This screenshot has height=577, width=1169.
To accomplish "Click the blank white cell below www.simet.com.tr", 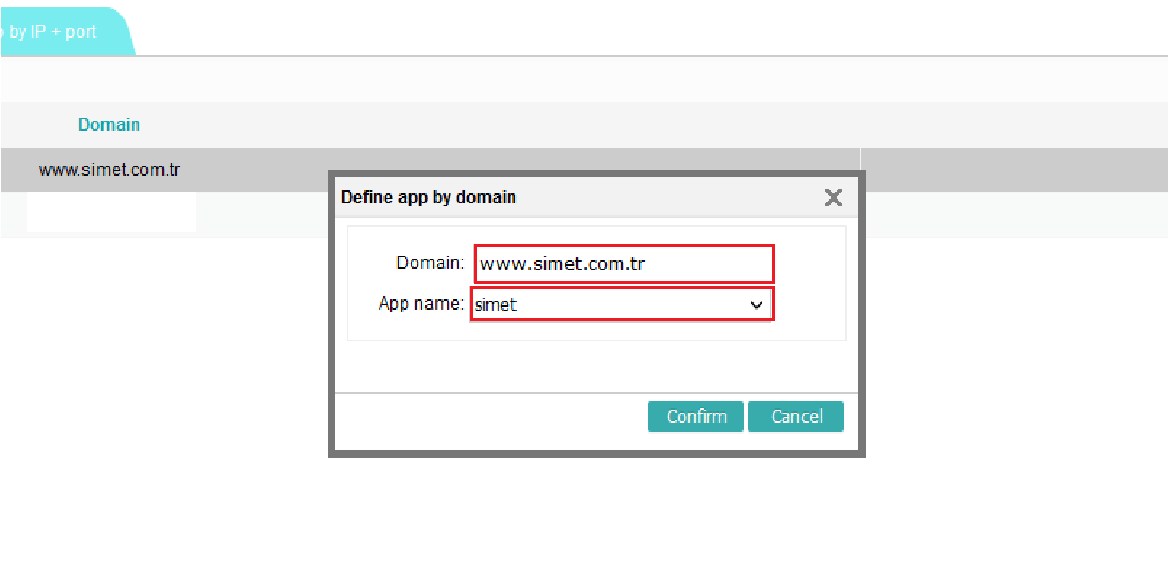I will click(x=111, y=213).
